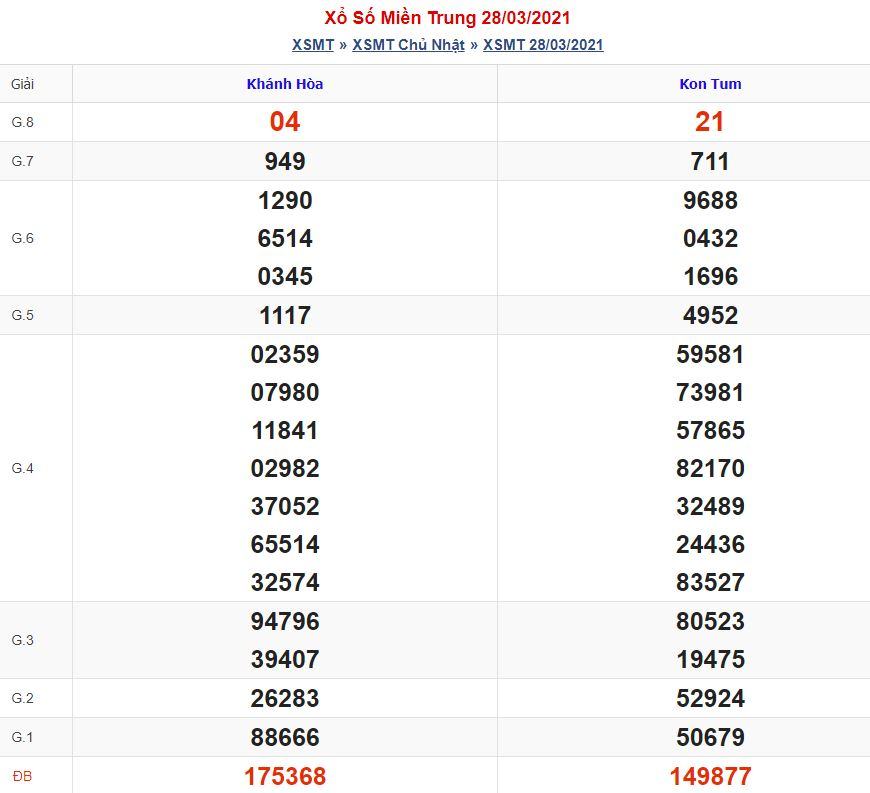This screenshot has width=870, height=793.
Task: Click the number 07980
Action: pyautogui.click(x=285, y=392)
